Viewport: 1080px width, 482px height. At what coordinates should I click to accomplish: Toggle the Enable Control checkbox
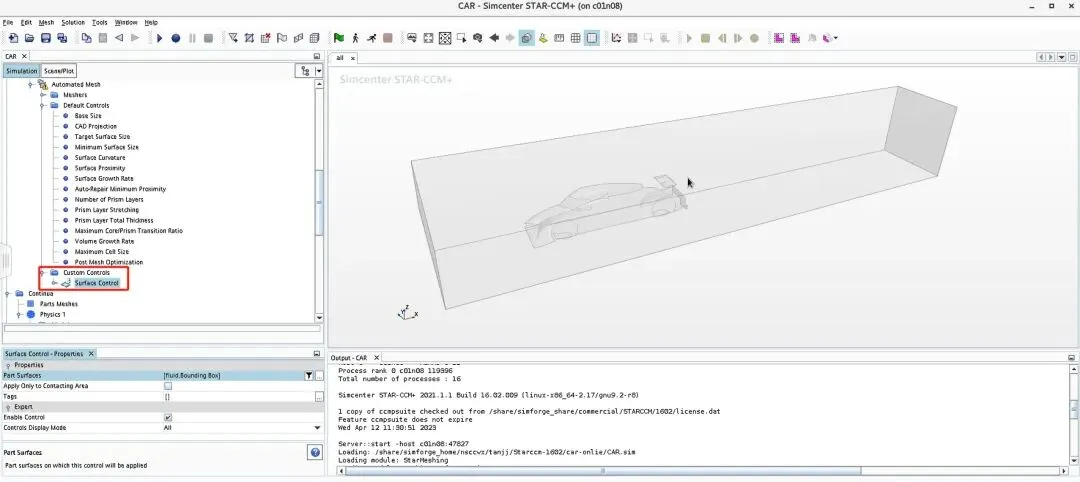pos(168,417)
